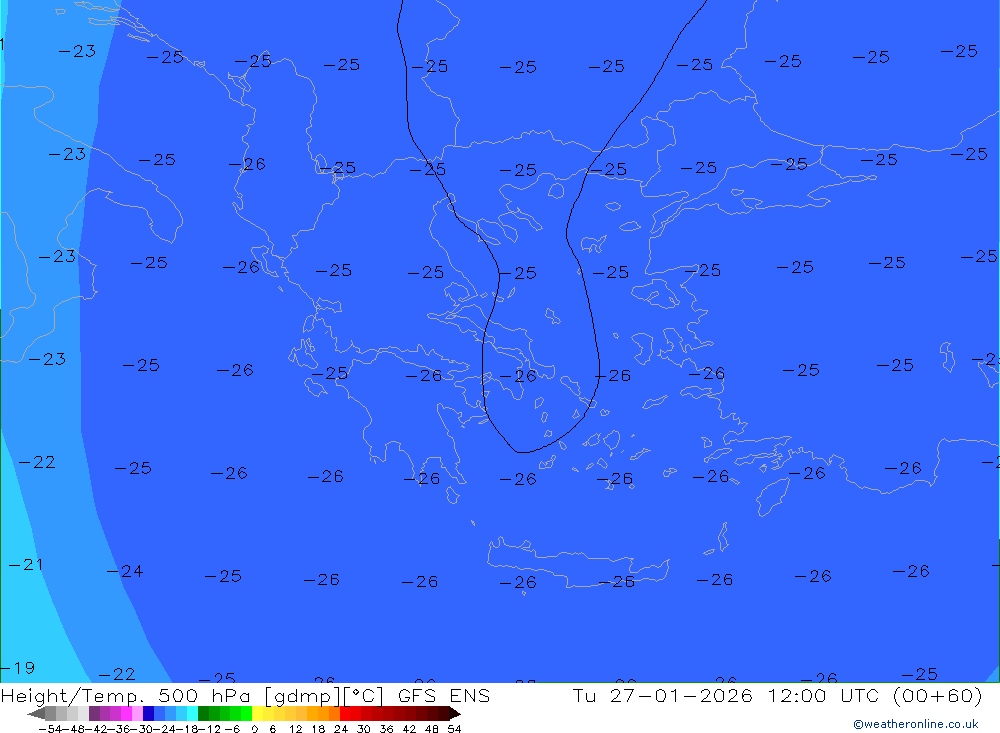Click the -54 label under the color scale
The height and width of the screenshot is (733, 1000).
coord(50,729)
